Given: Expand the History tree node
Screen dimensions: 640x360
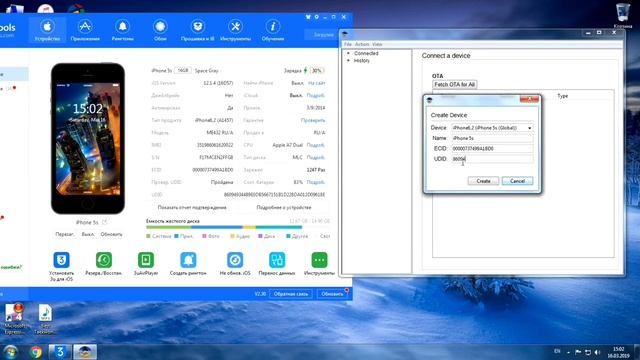Looking at the screenshot, I should pyautogui.click(x=349, y=60).
